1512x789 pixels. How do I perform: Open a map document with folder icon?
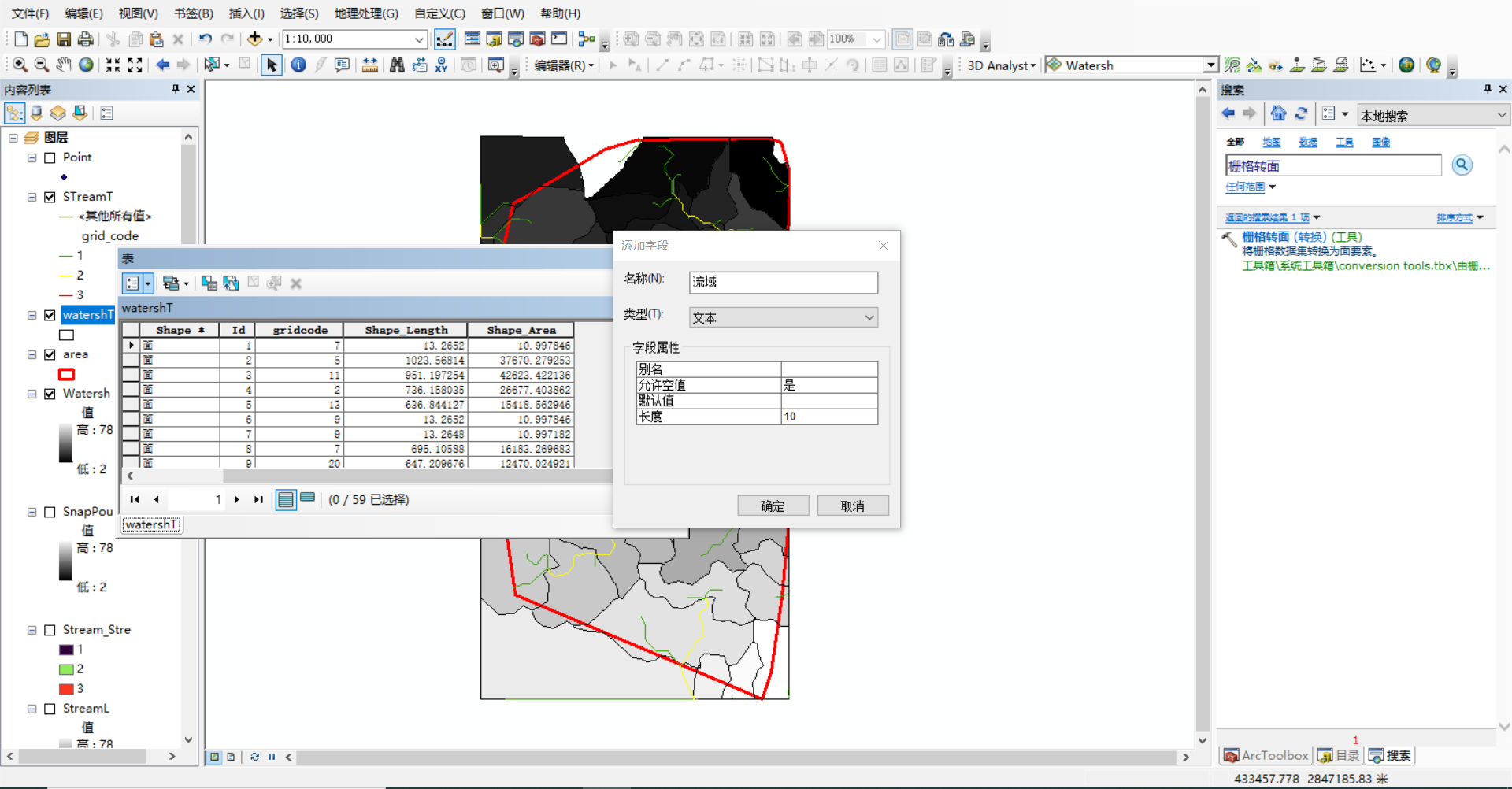[42, 39]
